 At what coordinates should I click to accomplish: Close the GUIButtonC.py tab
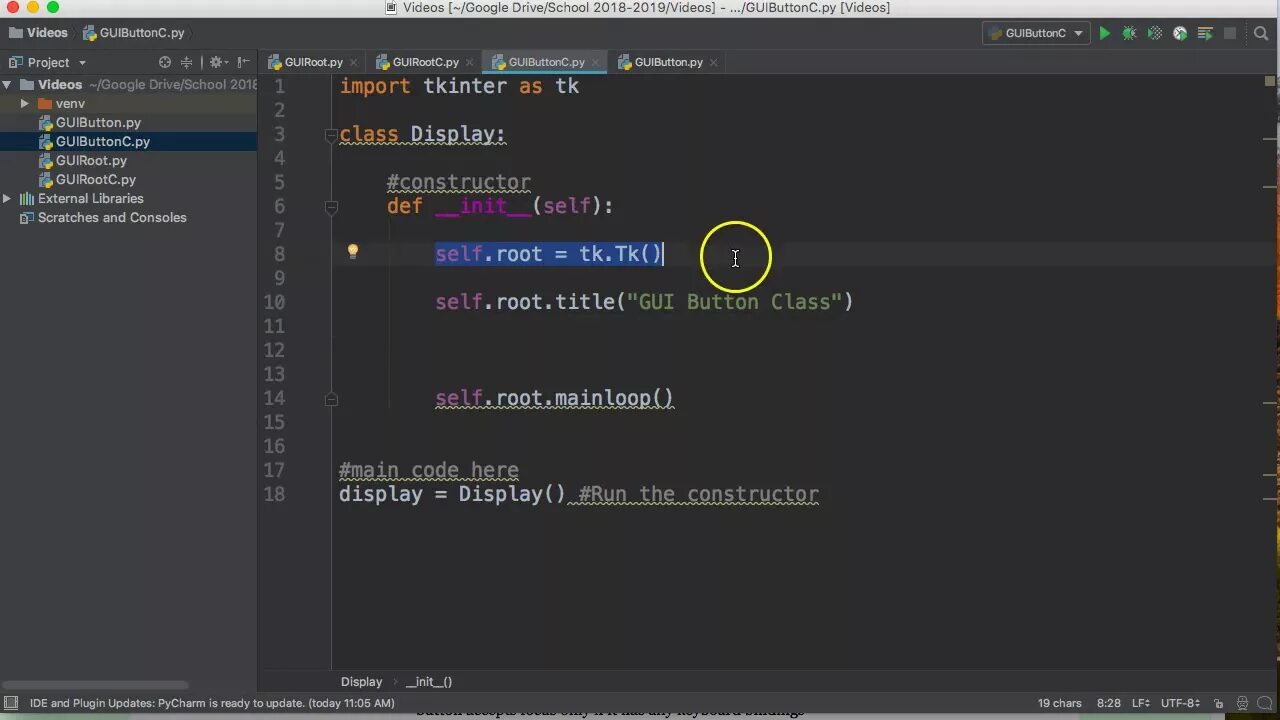point(596,62)
